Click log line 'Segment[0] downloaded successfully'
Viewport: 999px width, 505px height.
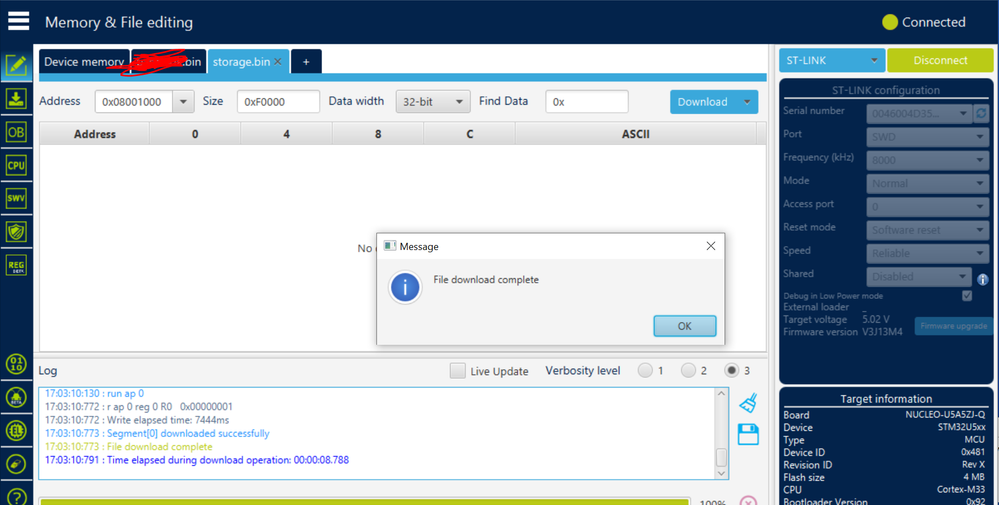[157, 433]
